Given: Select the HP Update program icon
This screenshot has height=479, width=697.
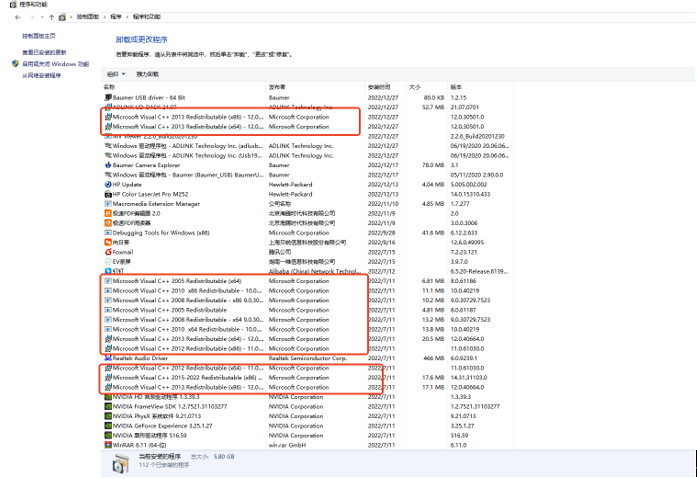Looking at the screenshot, I should click(108, 184).
